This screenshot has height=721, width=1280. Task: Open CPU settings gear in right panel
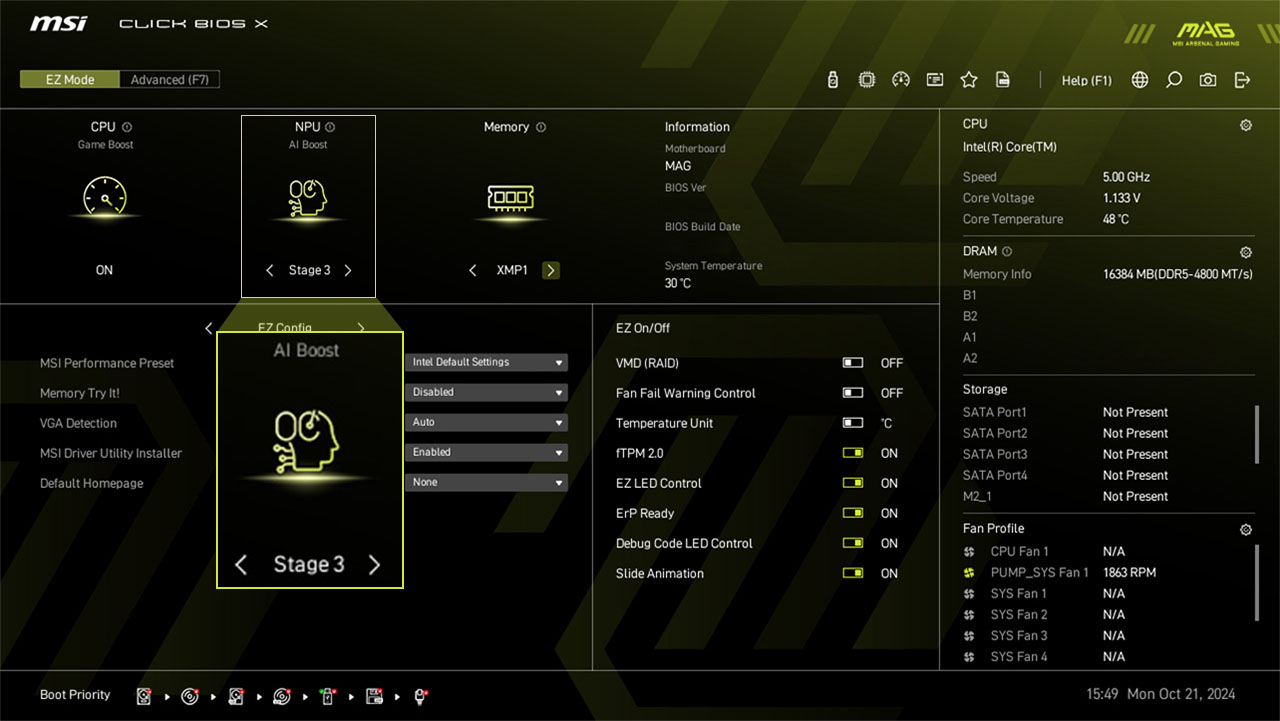click(x=1246, y=125)
